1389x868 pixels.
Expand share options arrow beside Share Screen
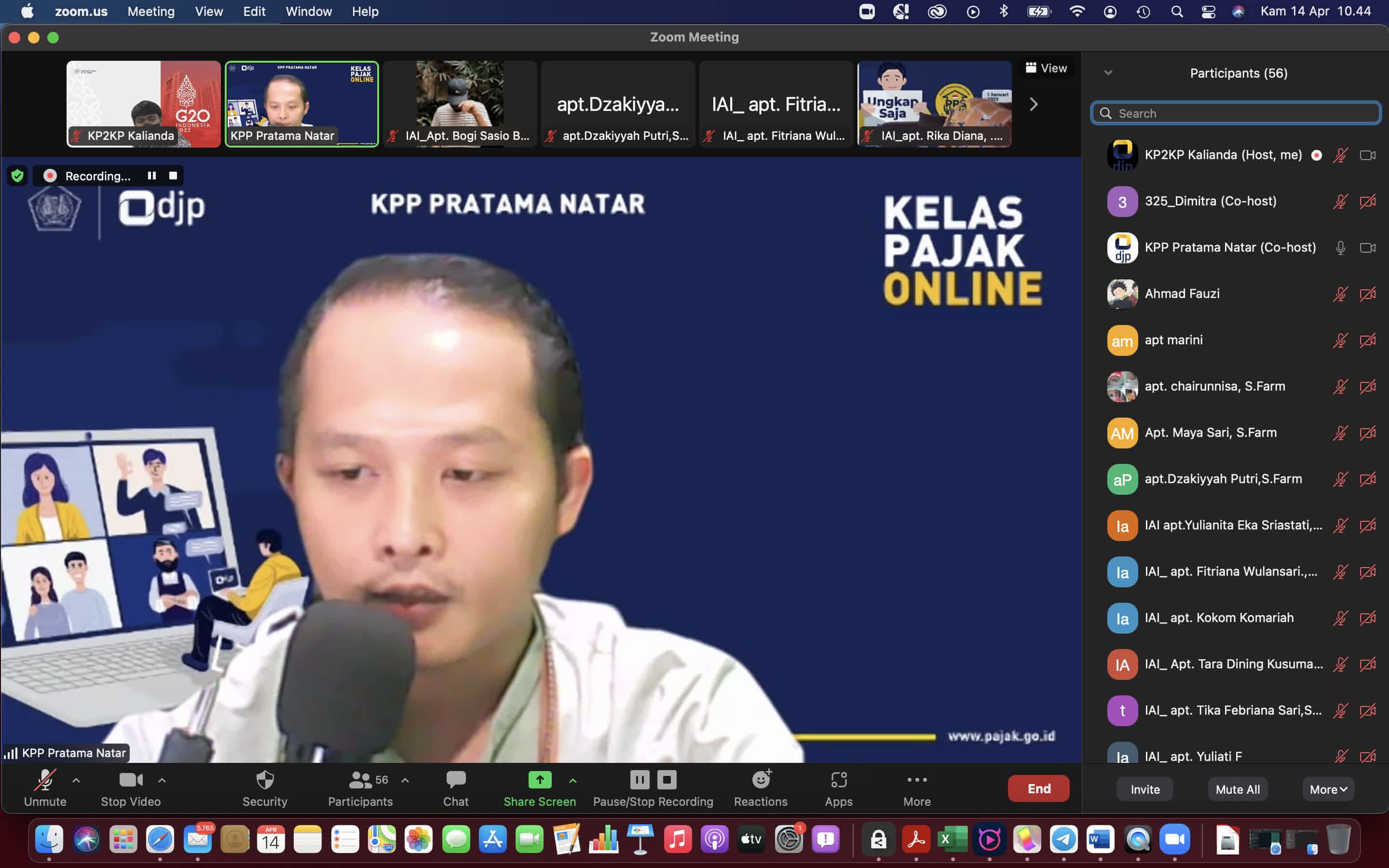tap(573, 780)
